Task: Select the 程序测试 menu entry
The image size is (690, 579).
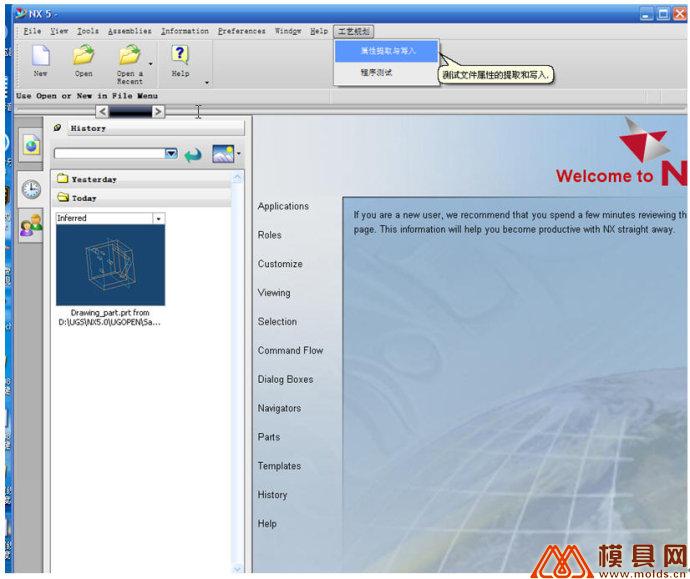Action: [x=387, y=73]
